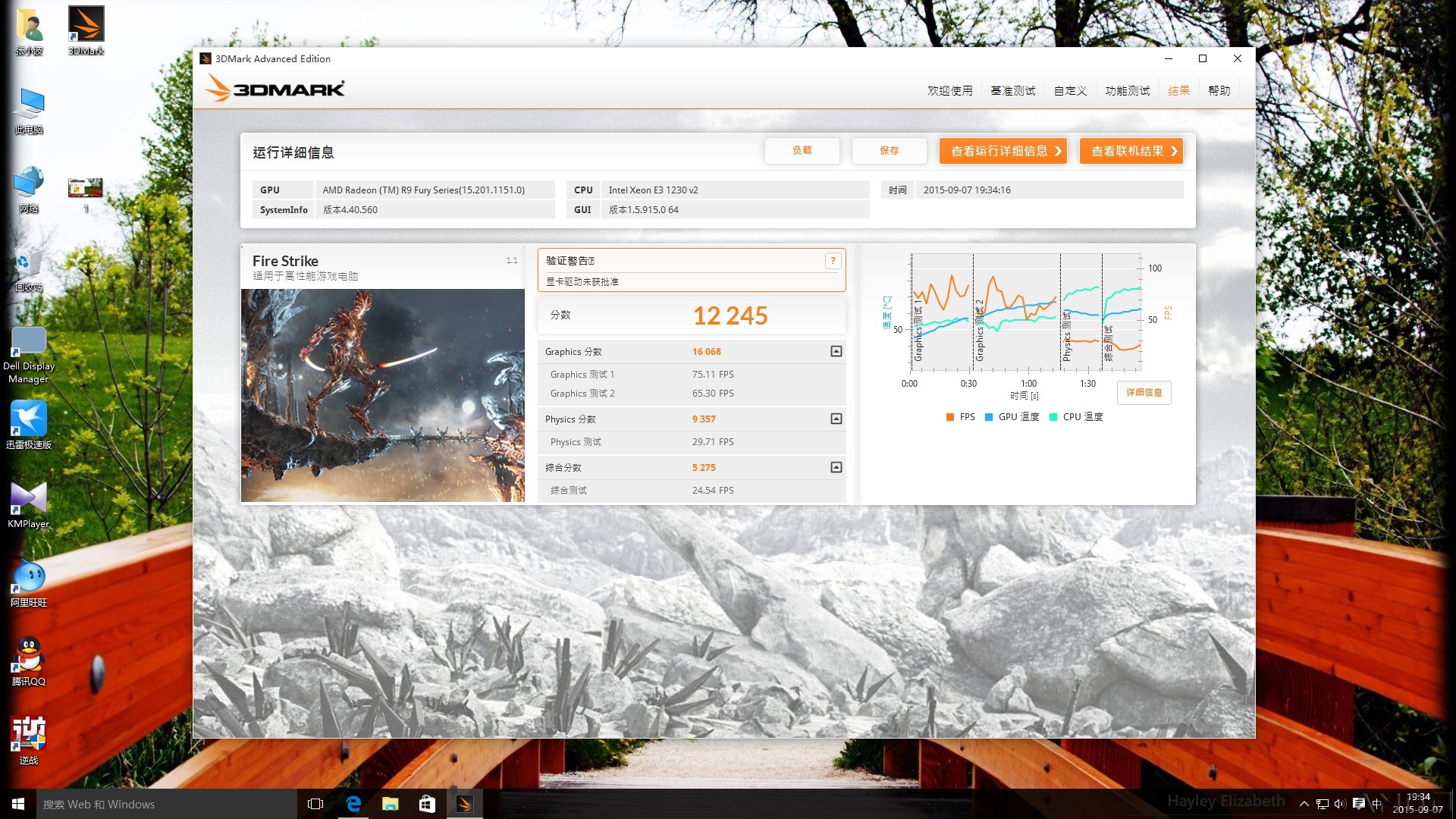Click the Graphics 测试 2 row 65.30 FPS
The width and height of the screenshot is (1456, 819).
[x=692, y=394]
